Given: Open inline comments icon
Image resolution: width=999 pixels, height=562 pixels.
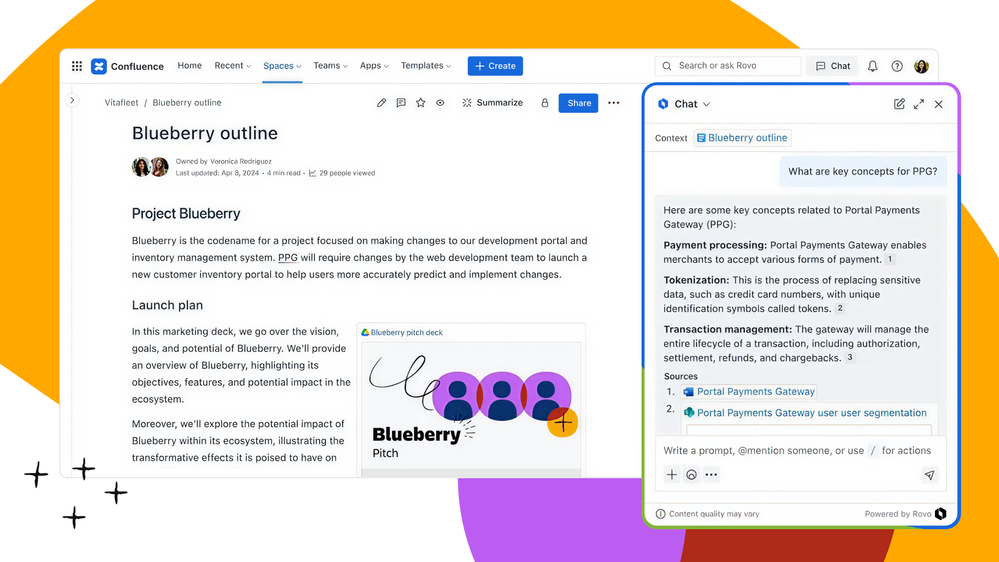Looking at the screenshot, I should click(x=401, y=103).
